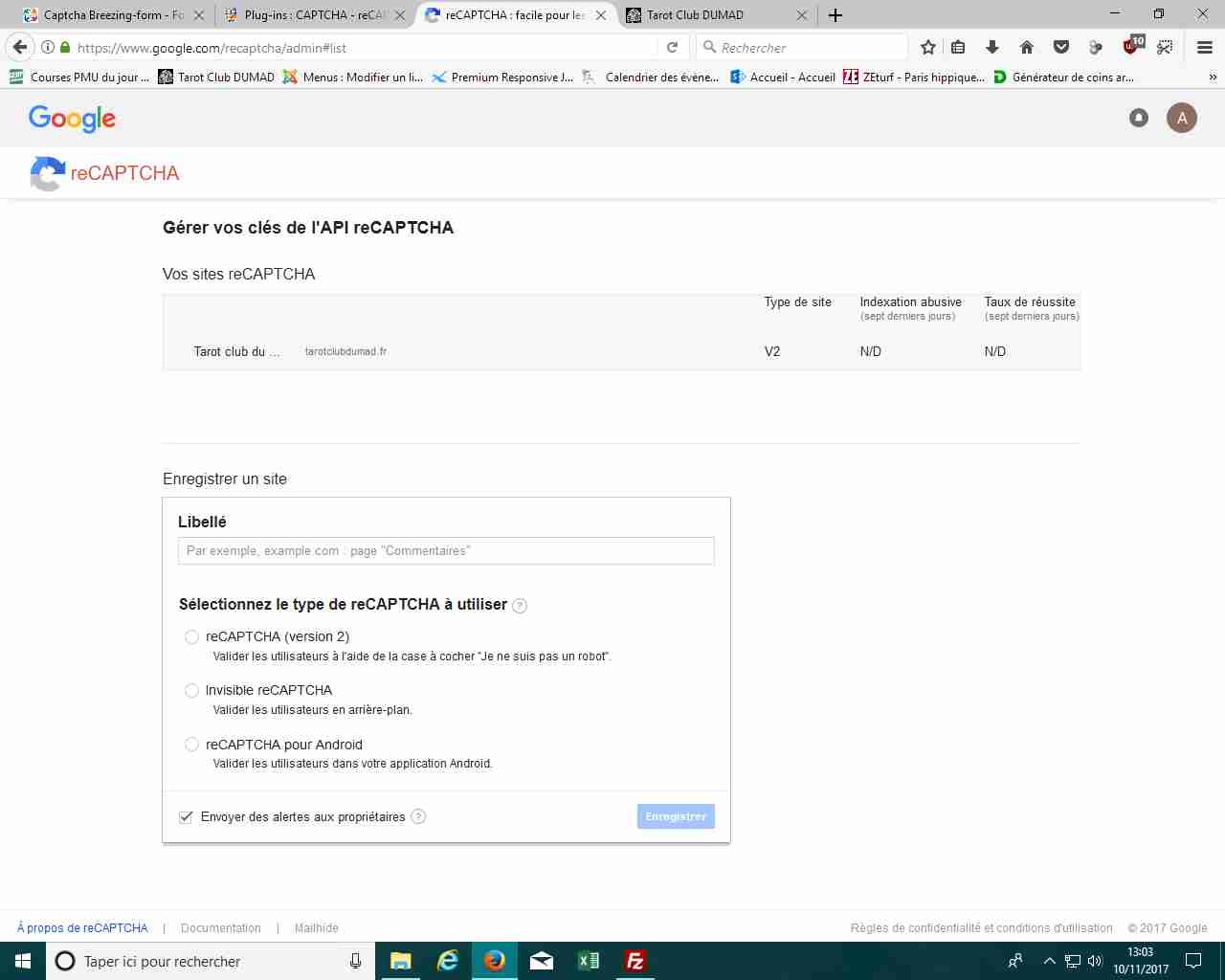
Task: Go to the Firefox home icon
Action: point(1027,47)
